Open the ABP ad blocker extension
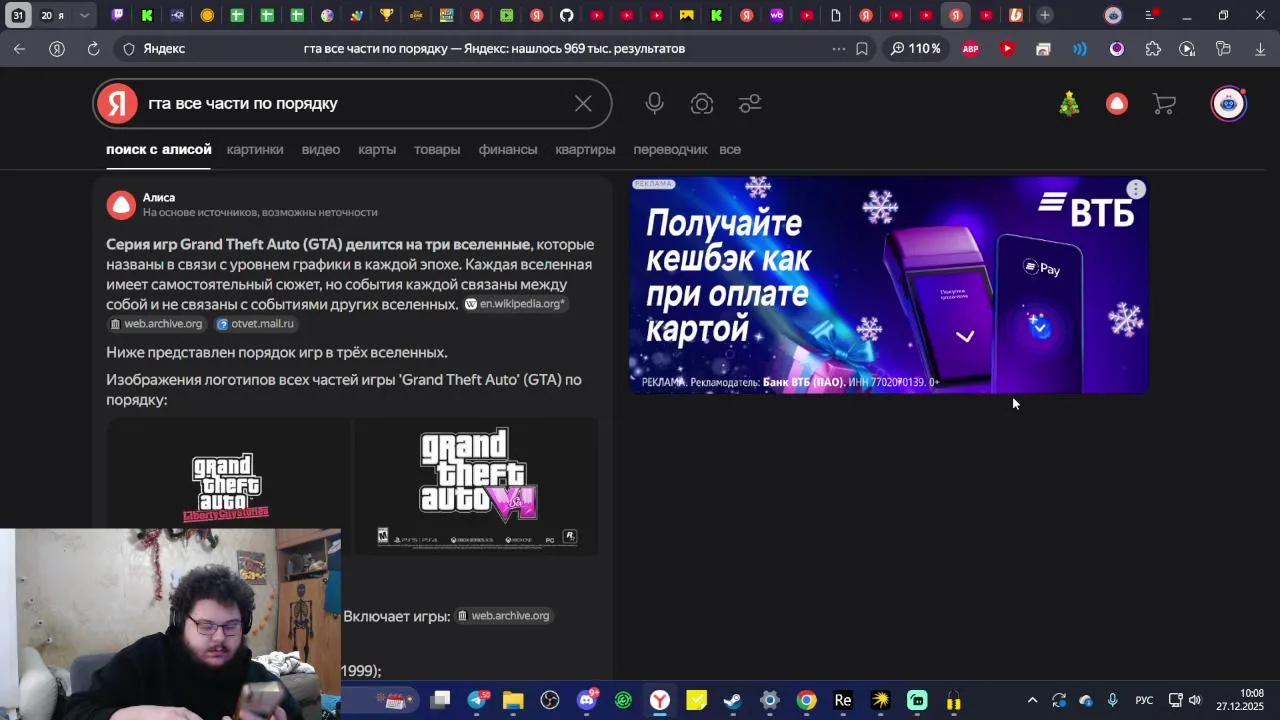The image size is (1280, 720). pos(970,49)
